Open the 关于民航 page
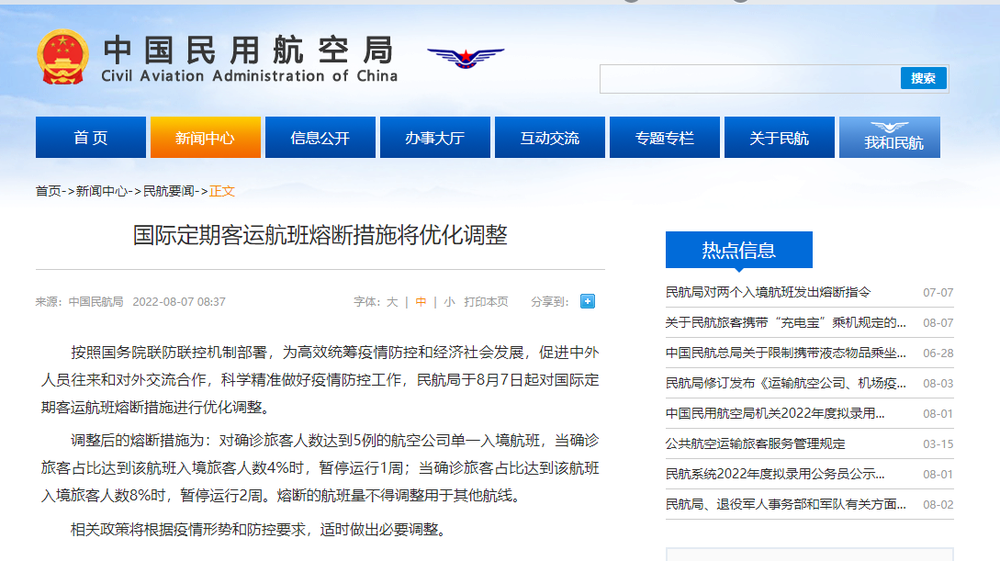 click(779, 138)
